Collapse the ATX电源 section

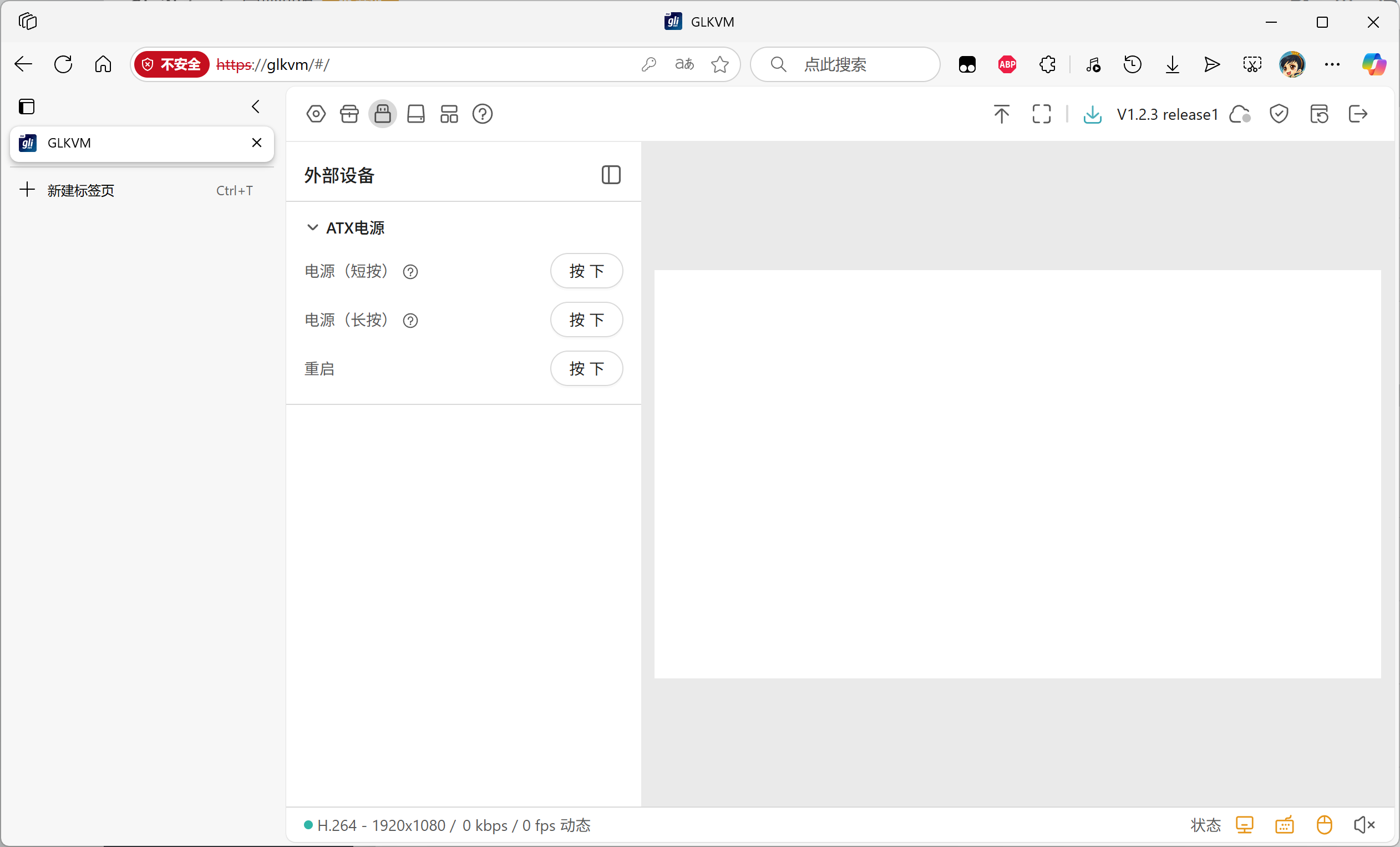312,228
